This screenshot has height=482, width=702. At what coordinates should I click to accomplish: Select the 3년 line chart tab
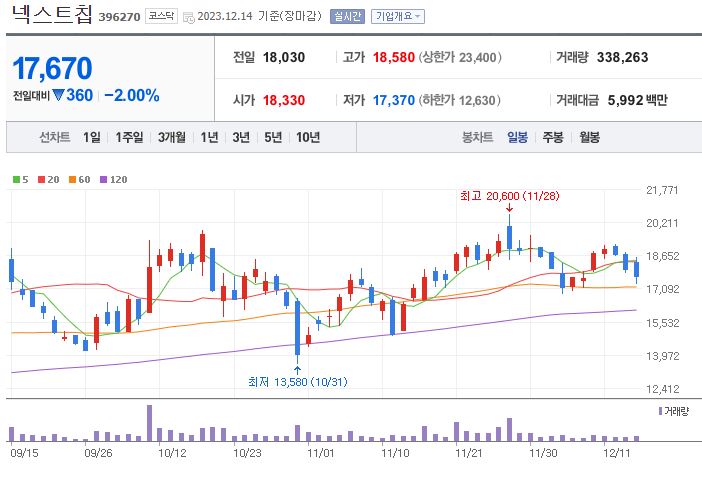coord(241,137)
